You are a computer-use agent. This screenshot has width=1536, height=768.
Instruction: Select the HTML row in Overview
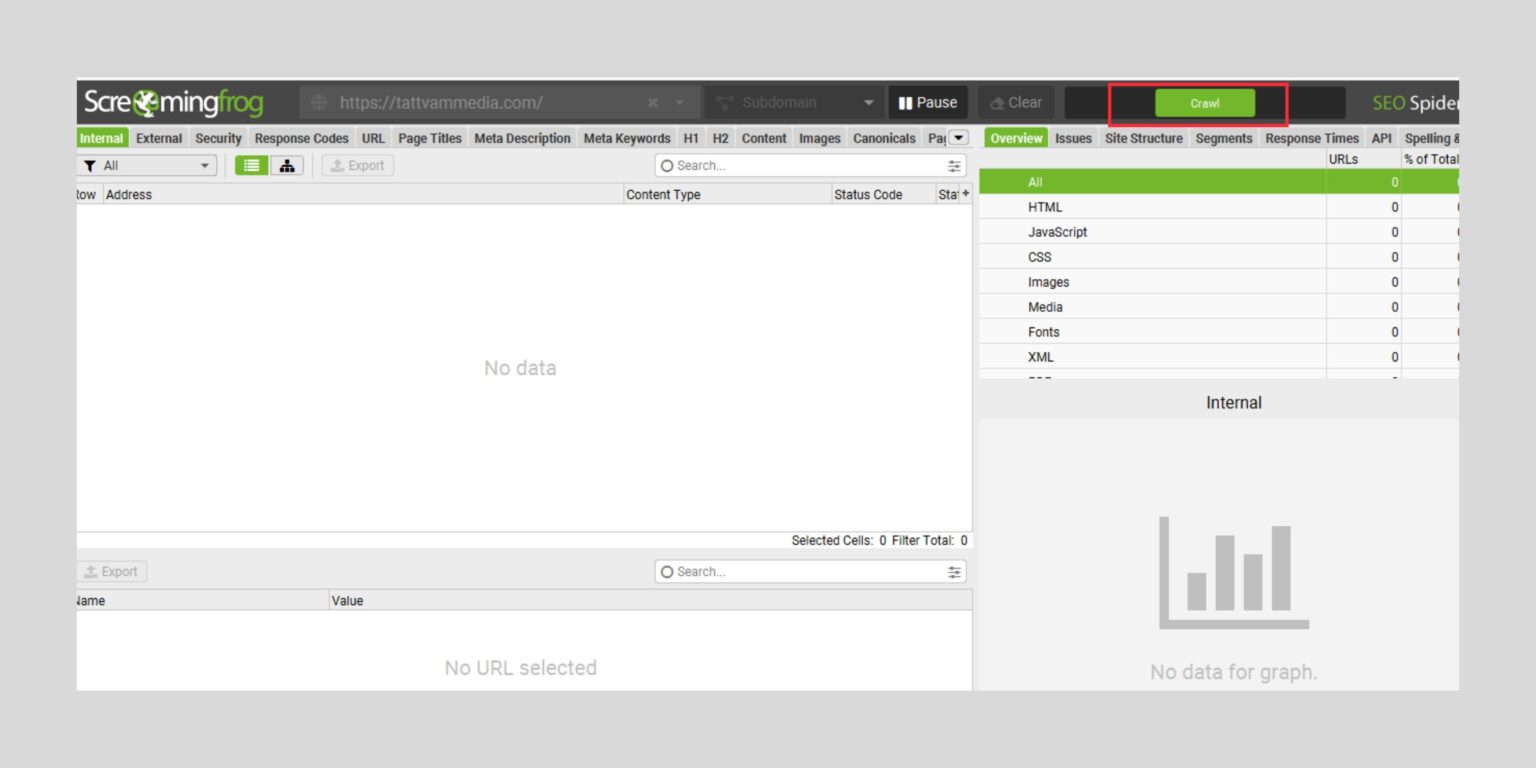coord(1045,207)
